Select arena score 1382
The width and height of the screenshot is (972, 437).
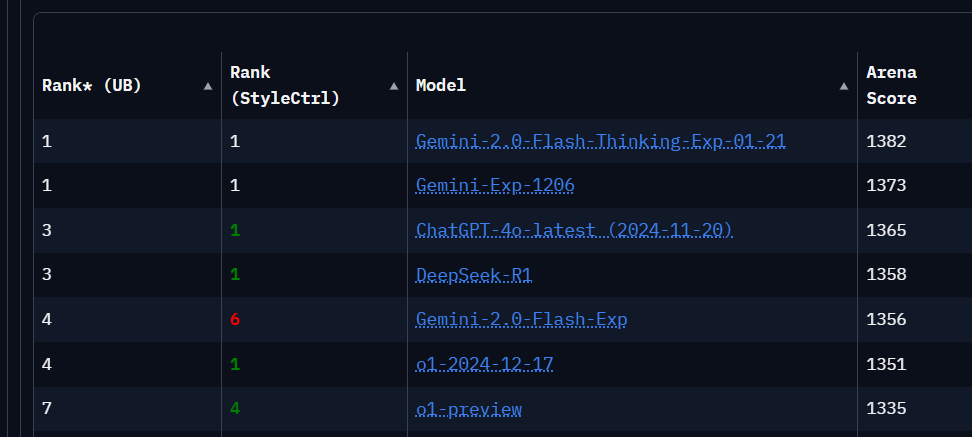pyautogui.click(x=886, y=141)
